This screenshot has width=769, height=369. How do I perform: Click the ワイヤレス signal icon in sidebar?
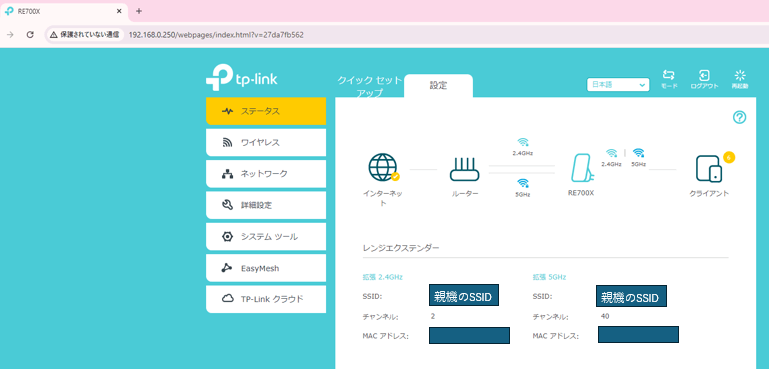coord(227,142)
